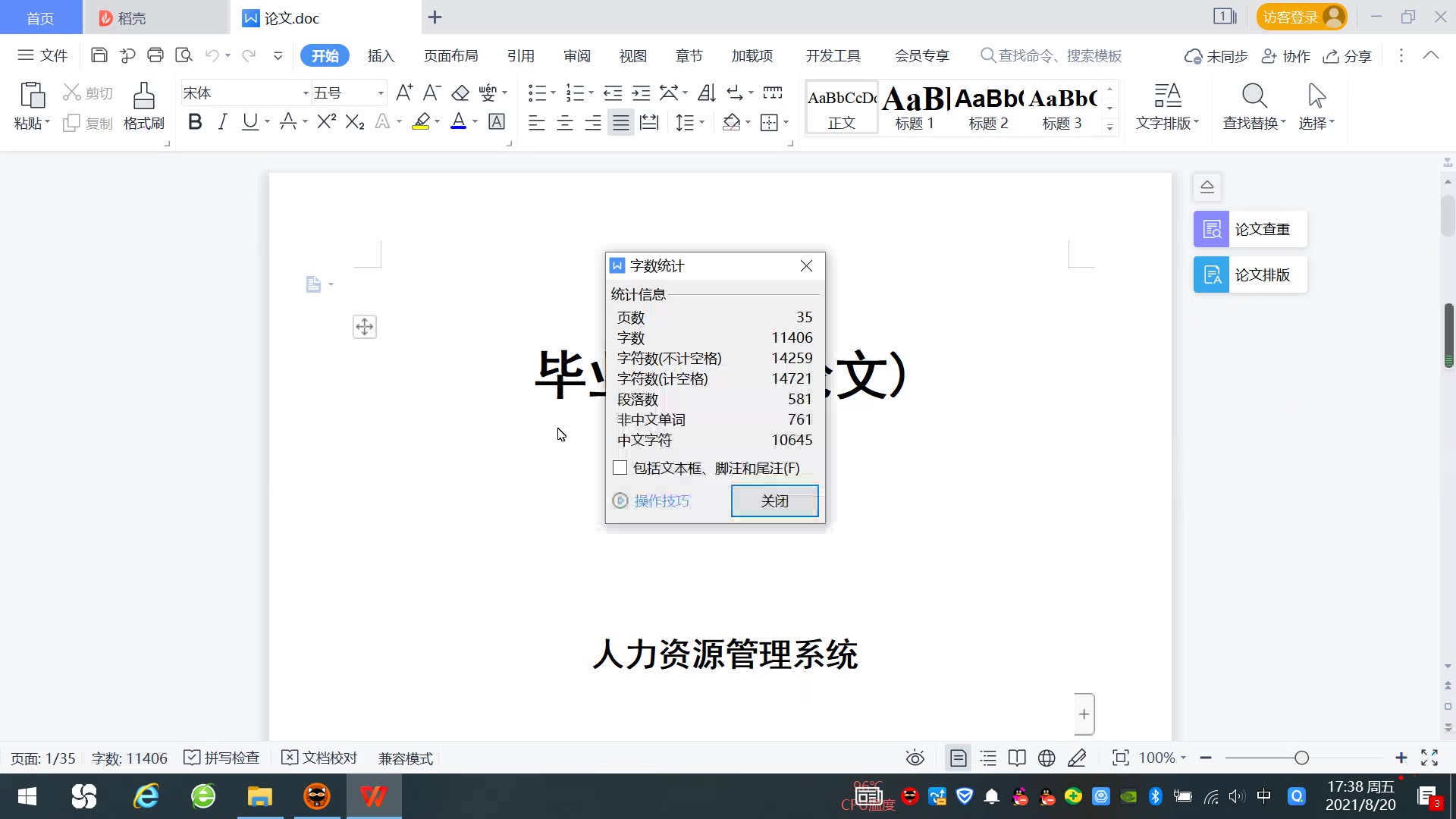1456x819 pixels.
Task: Click the zoom slider handle
Action: click(x=1301, y=758)
